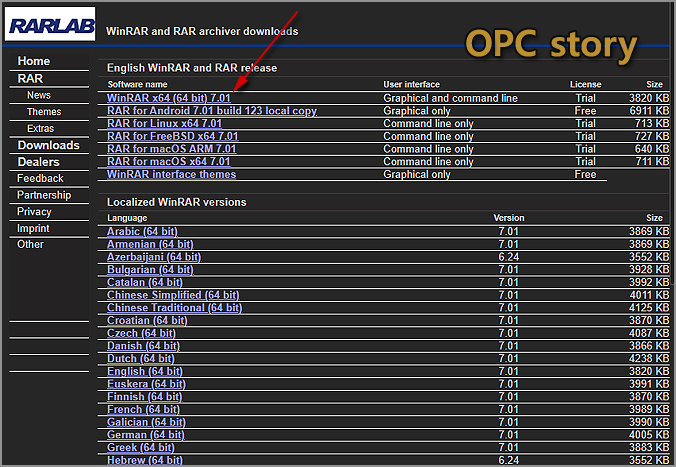Click the 'Software name' column header
The width and height of the screenshot is (676, 467).
click(137, 85)
